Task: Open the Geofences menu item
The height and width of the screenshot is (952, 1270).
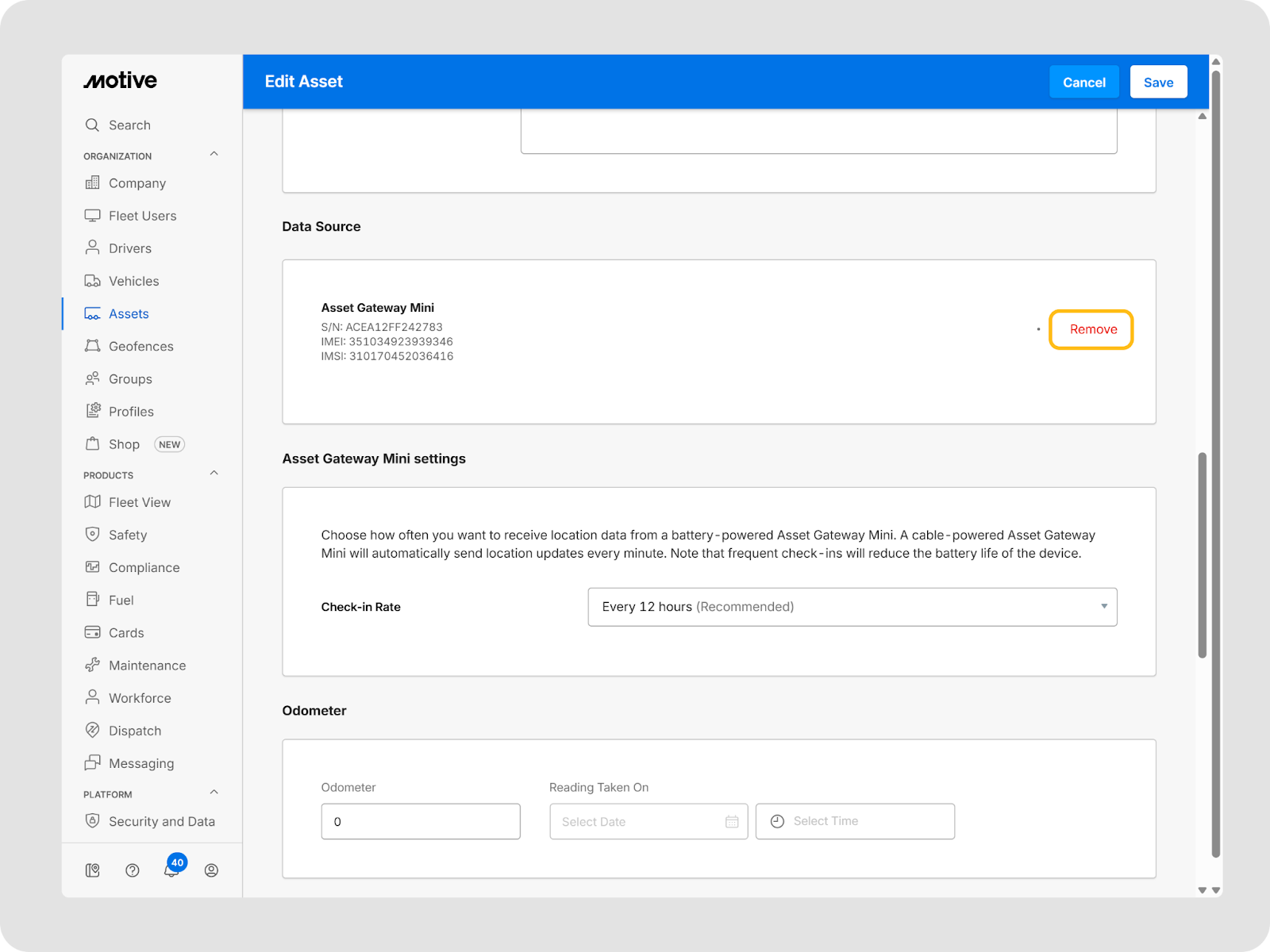Action: pos(140,347)
